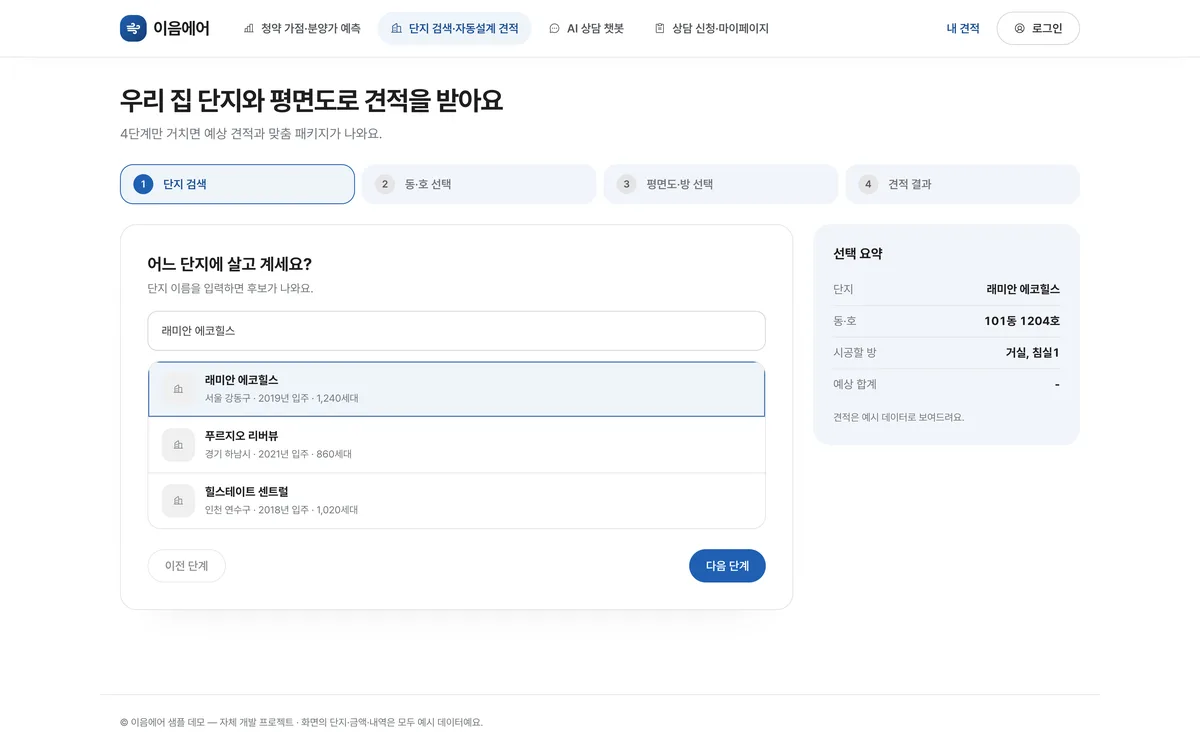Click the user icon in the 로그인 button
The width and height of the screenshot is (1200, 750).
[x=1020, y=29]
